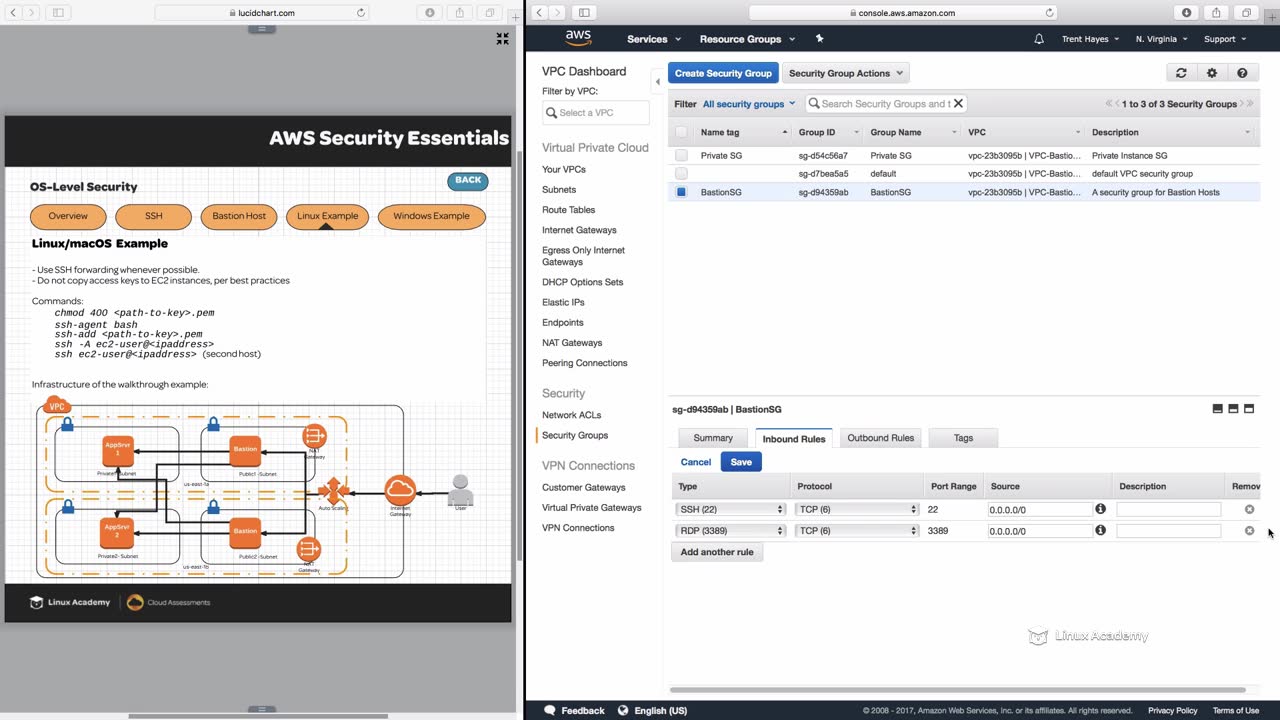Click the Bastion host in the Public1 subnet
Screen dimensions: 1280x720
pos(245,451)
